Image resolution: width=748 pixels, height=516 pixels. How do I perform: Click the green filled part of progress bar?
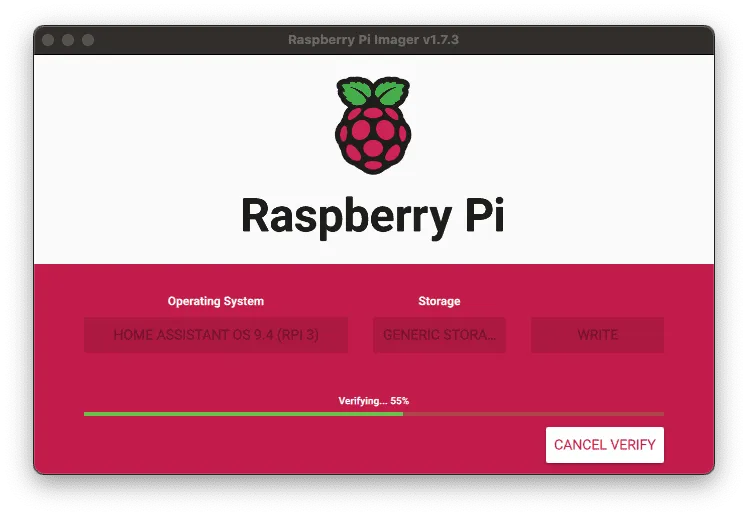coord(243,414)
